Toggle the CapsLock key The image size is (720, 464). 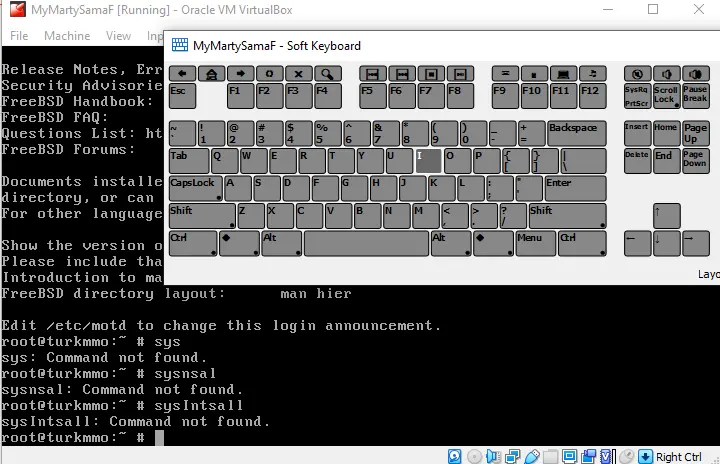pos(196,188)
